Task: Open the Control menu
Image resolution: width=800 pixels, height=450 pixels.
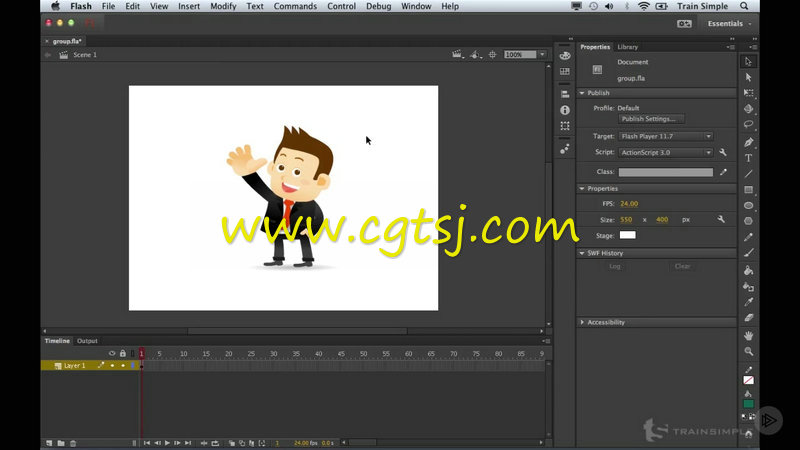Action: coord(341,6)
